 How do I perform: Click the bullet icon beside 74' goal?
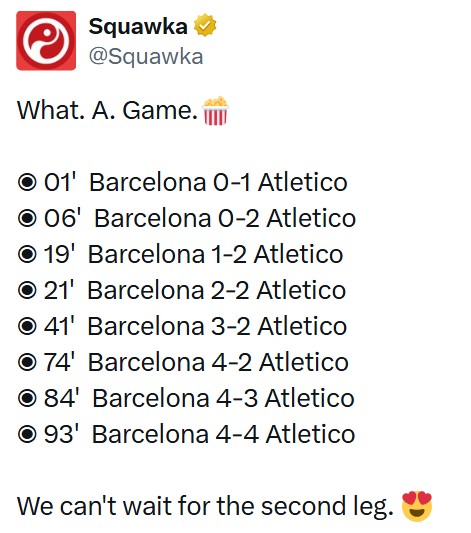coord(27,362)
